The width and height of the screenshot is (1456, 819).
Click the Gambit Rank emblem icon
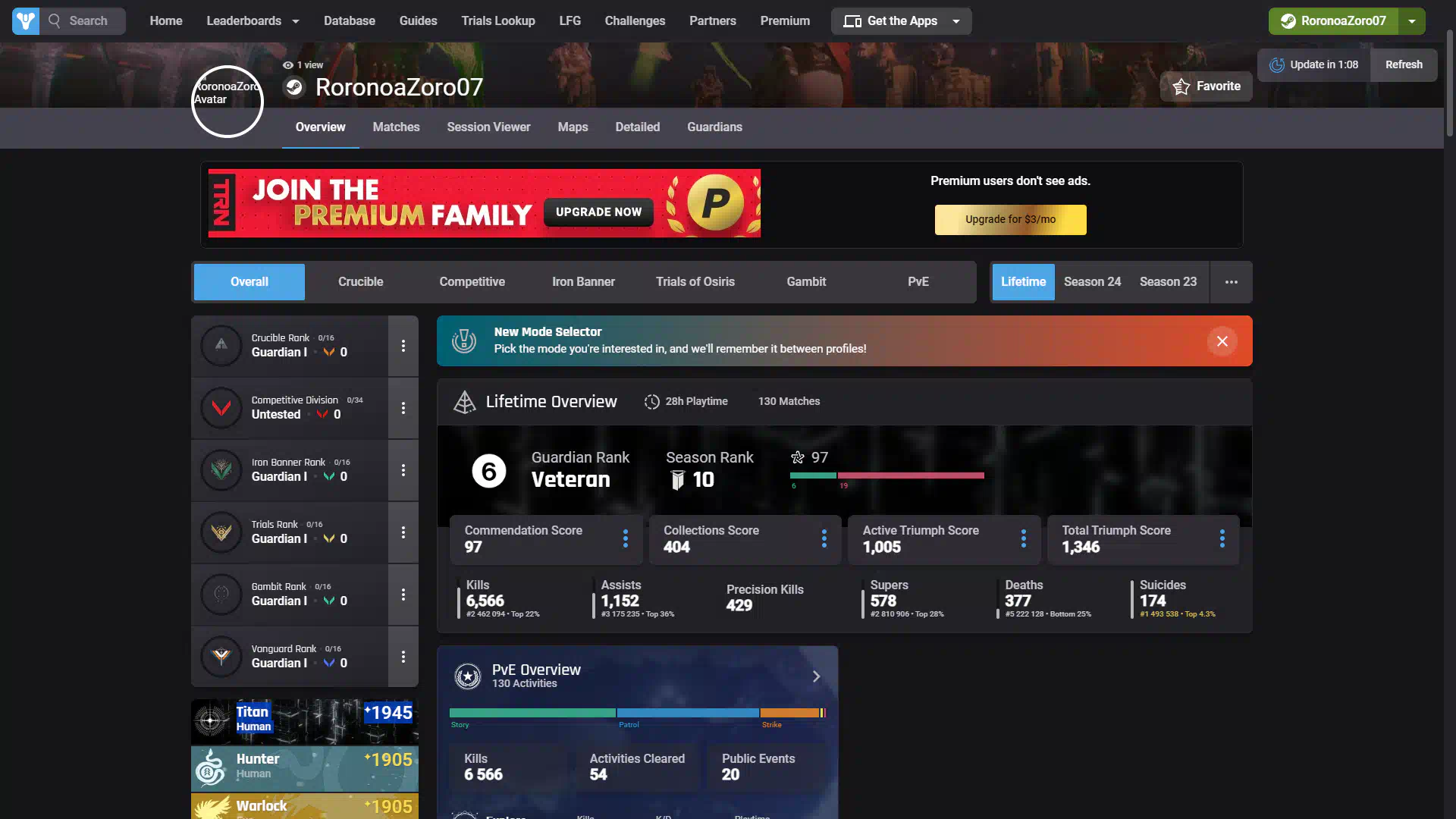(x=221, y=595)
